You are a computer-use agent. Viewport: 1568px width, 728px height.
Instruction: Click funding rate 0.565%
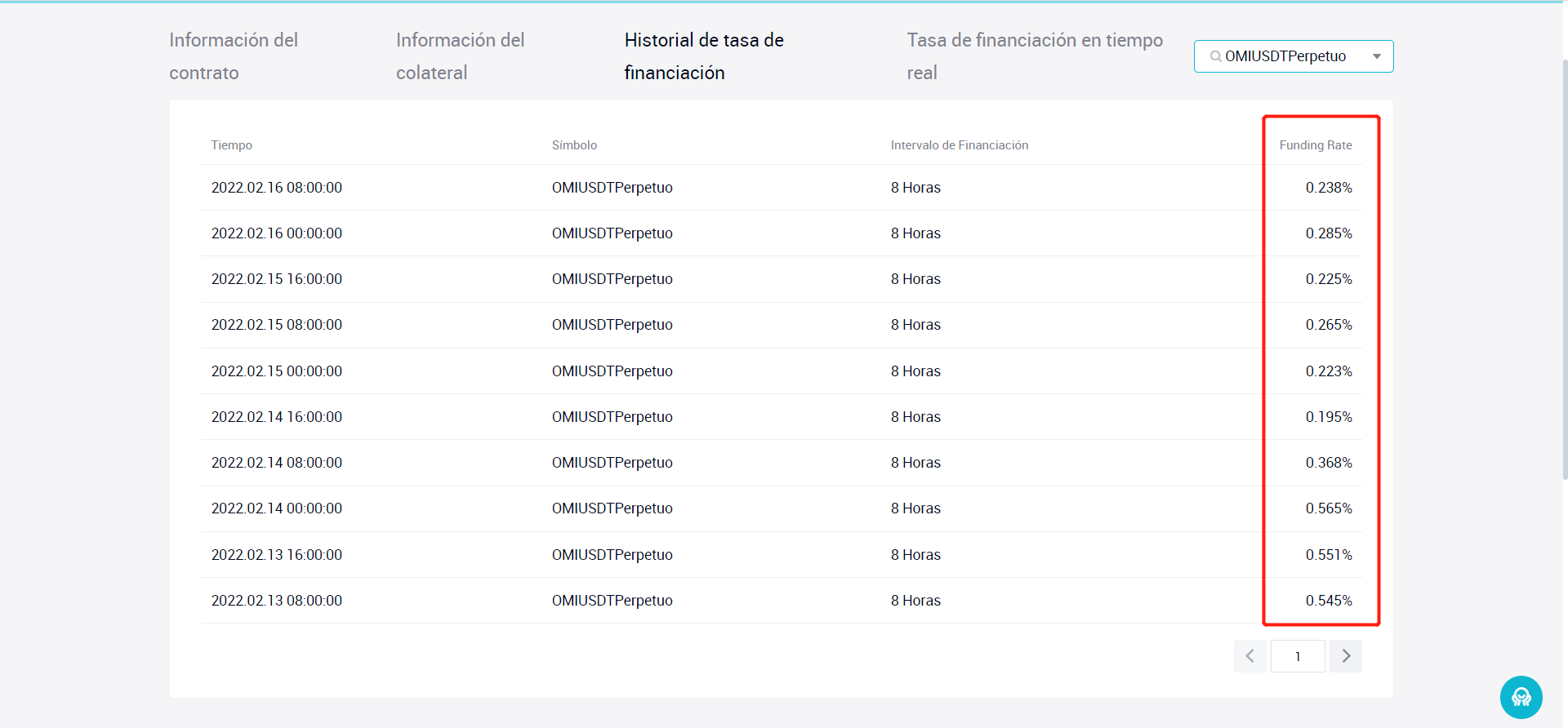1329,508
